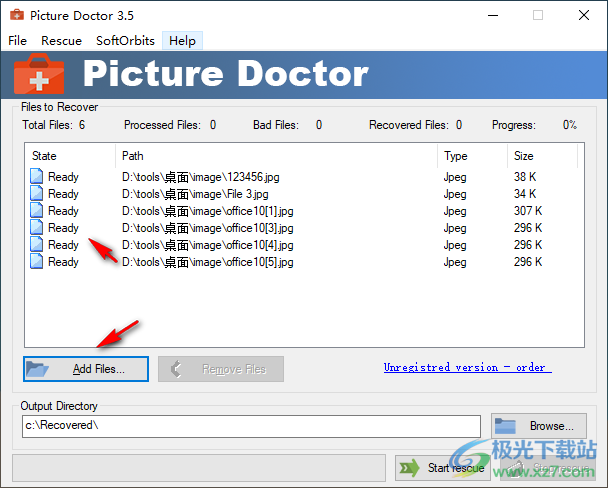Click Browse for output directory
This screenshot has height=488, width=608.
(539, 426)
